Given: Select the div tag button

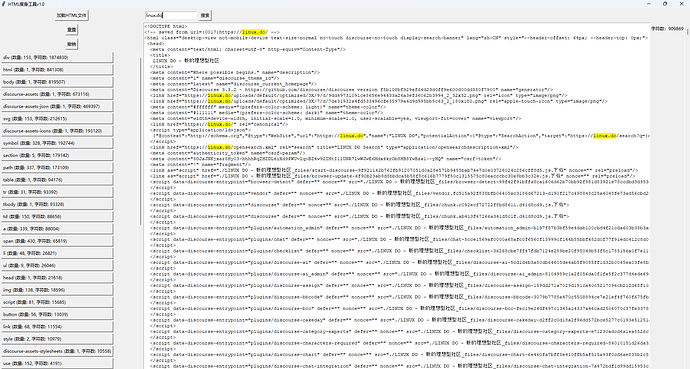Looking at the screenshot, I should point(57,57).
